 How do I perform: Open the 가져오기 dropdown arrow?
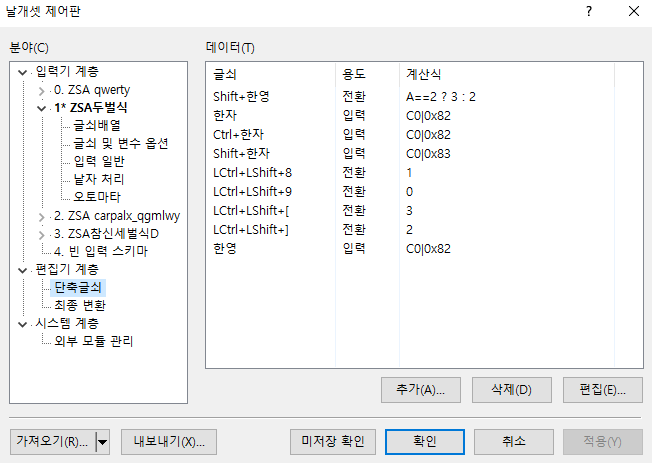pos(101,441)
